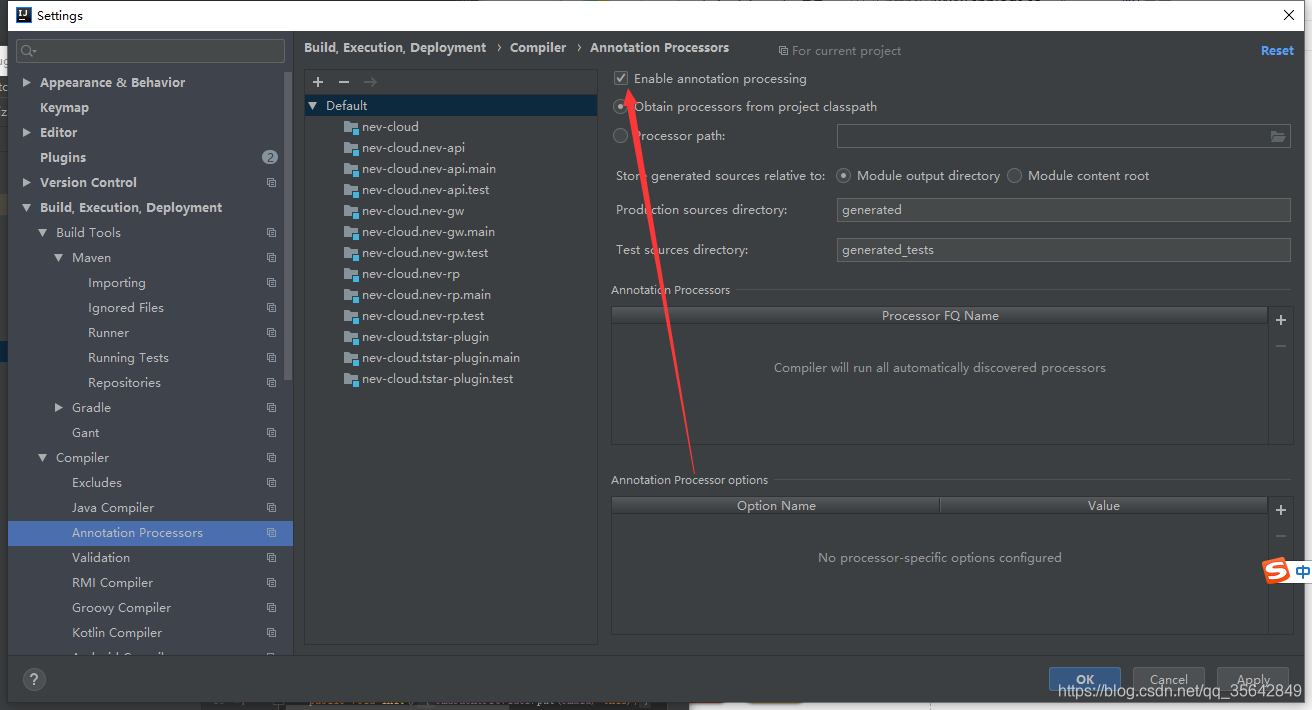Screen dimensions: 1312x710
Task: Click project-level icon beside Gradle
Action: coord(271,408)
